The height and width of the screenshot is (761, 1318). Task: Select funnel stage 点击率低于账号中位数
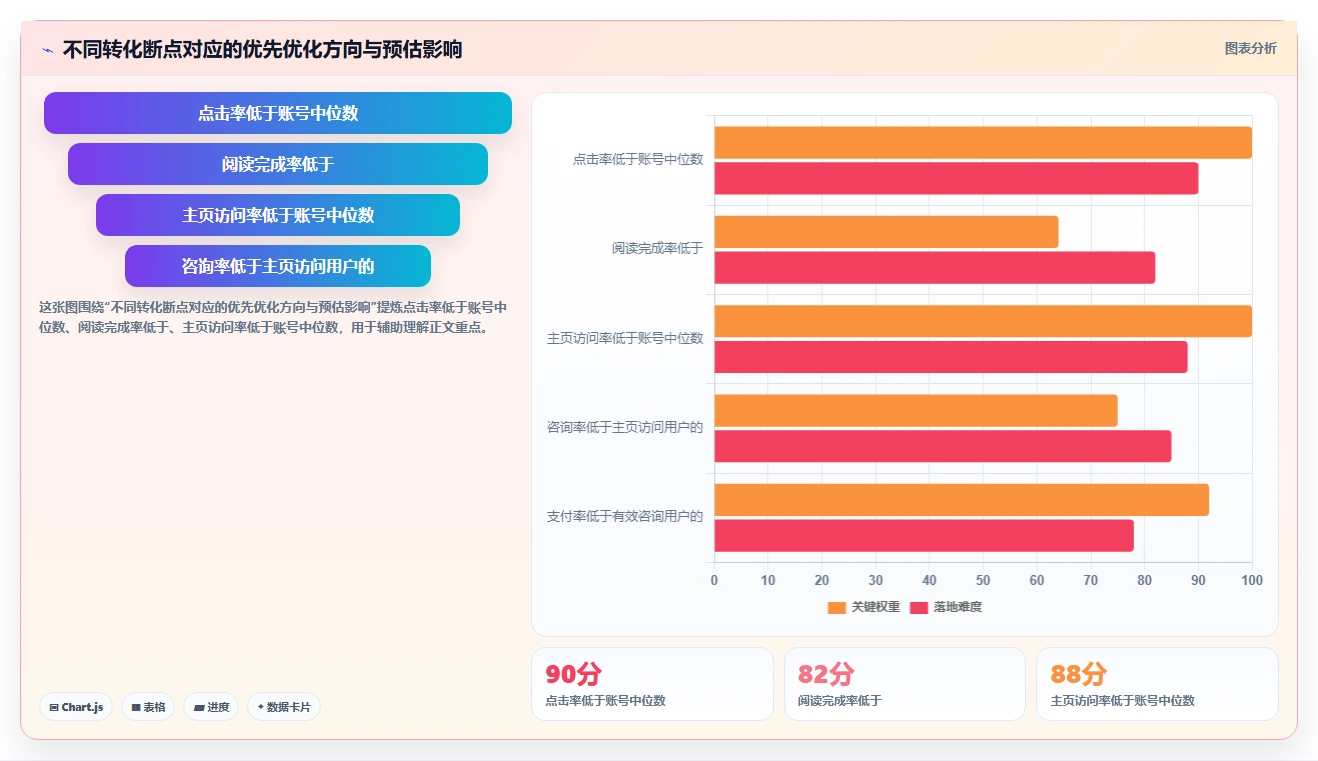coord(278,113)
